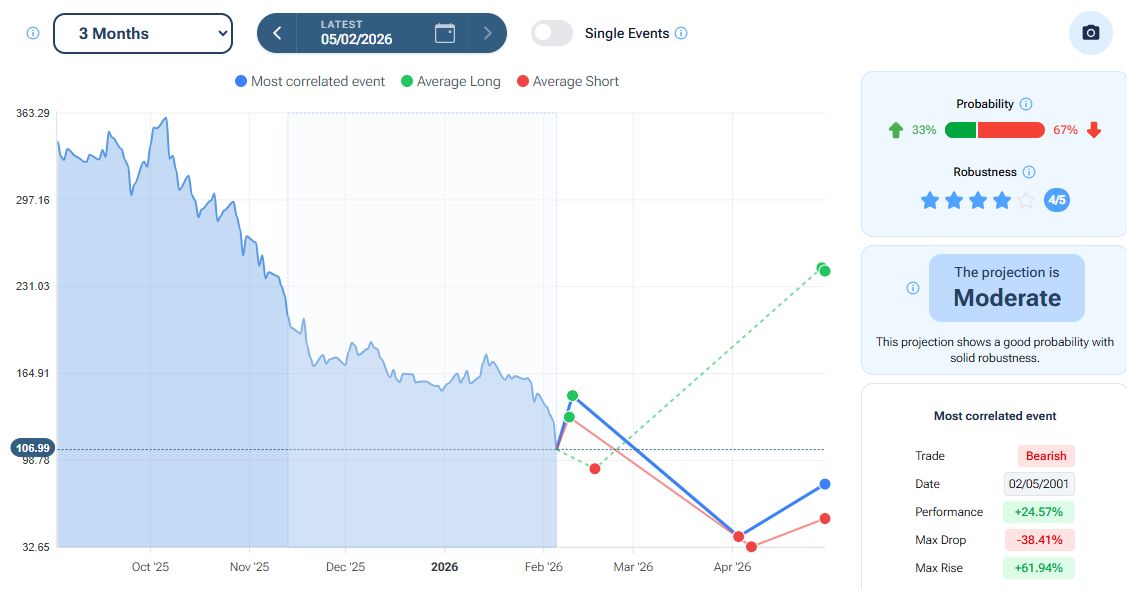
Task: Open the calendar date picker icon
Action: click(x=445, y=33)
